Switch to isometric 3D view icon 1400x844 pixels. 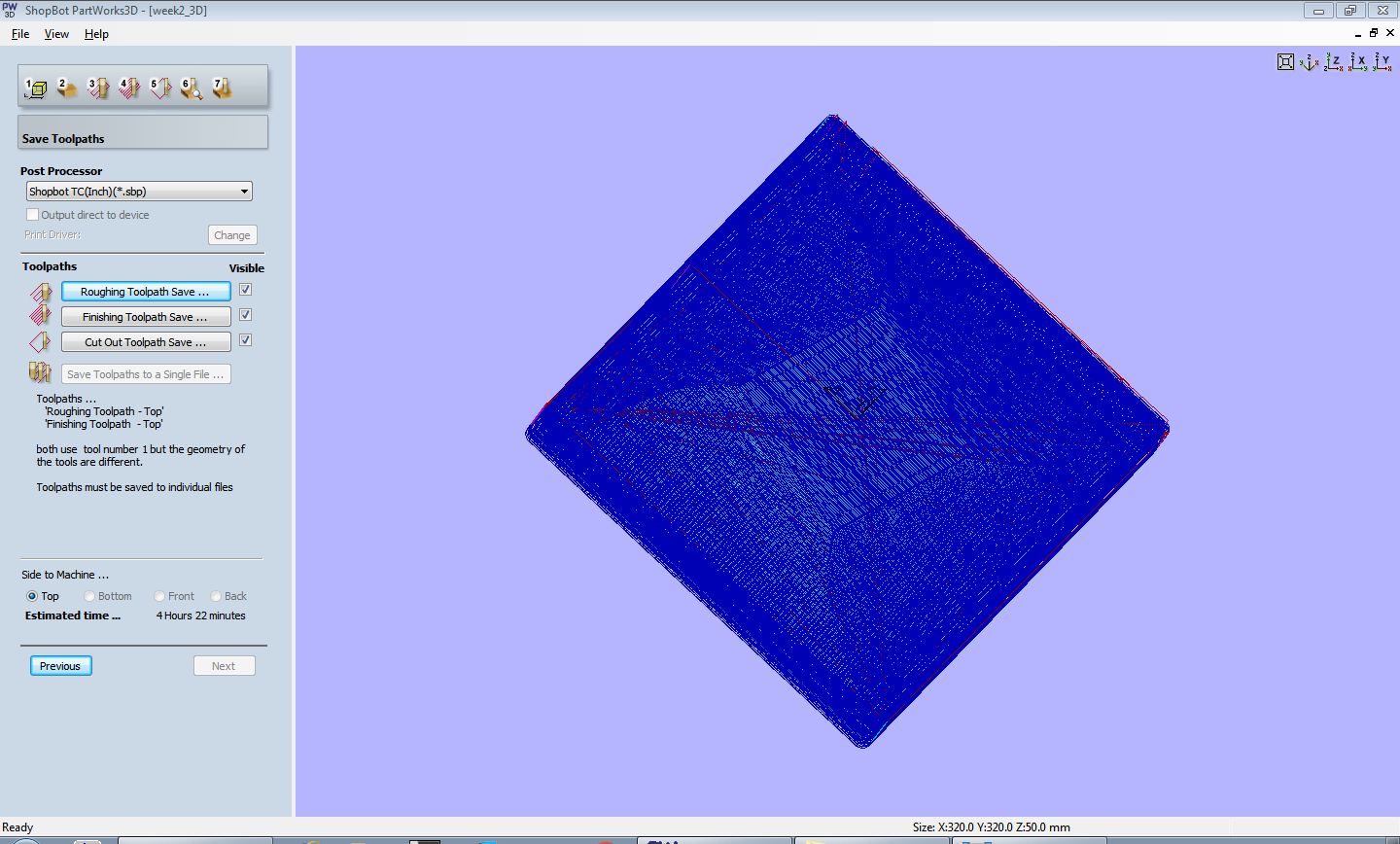[1310, 62]
